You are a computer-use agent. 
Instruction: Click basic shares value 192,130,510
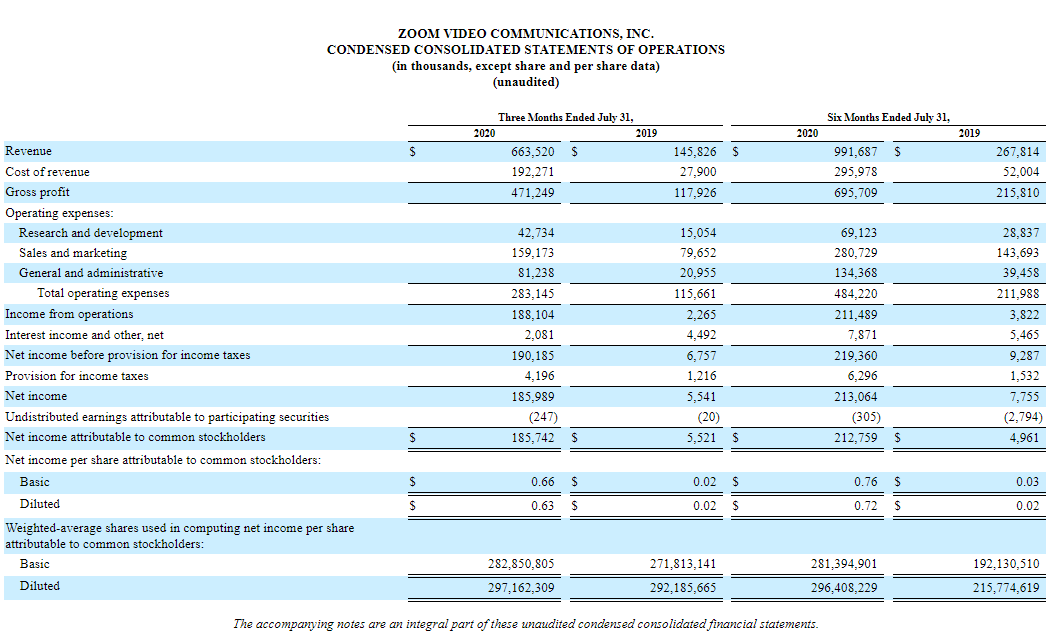(x=1006, y=564)
